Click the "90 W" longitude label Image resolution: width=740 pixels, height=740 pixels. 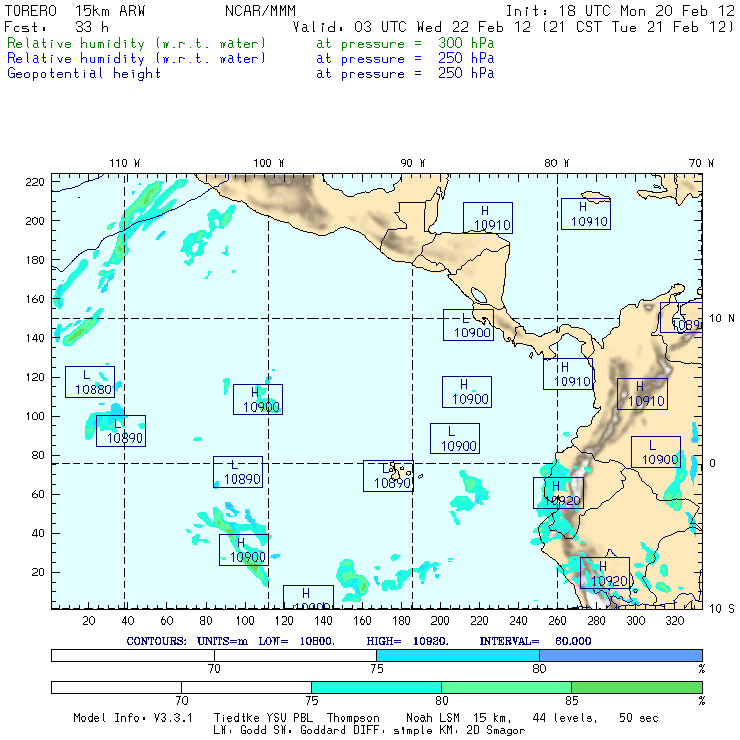(412, 163)
